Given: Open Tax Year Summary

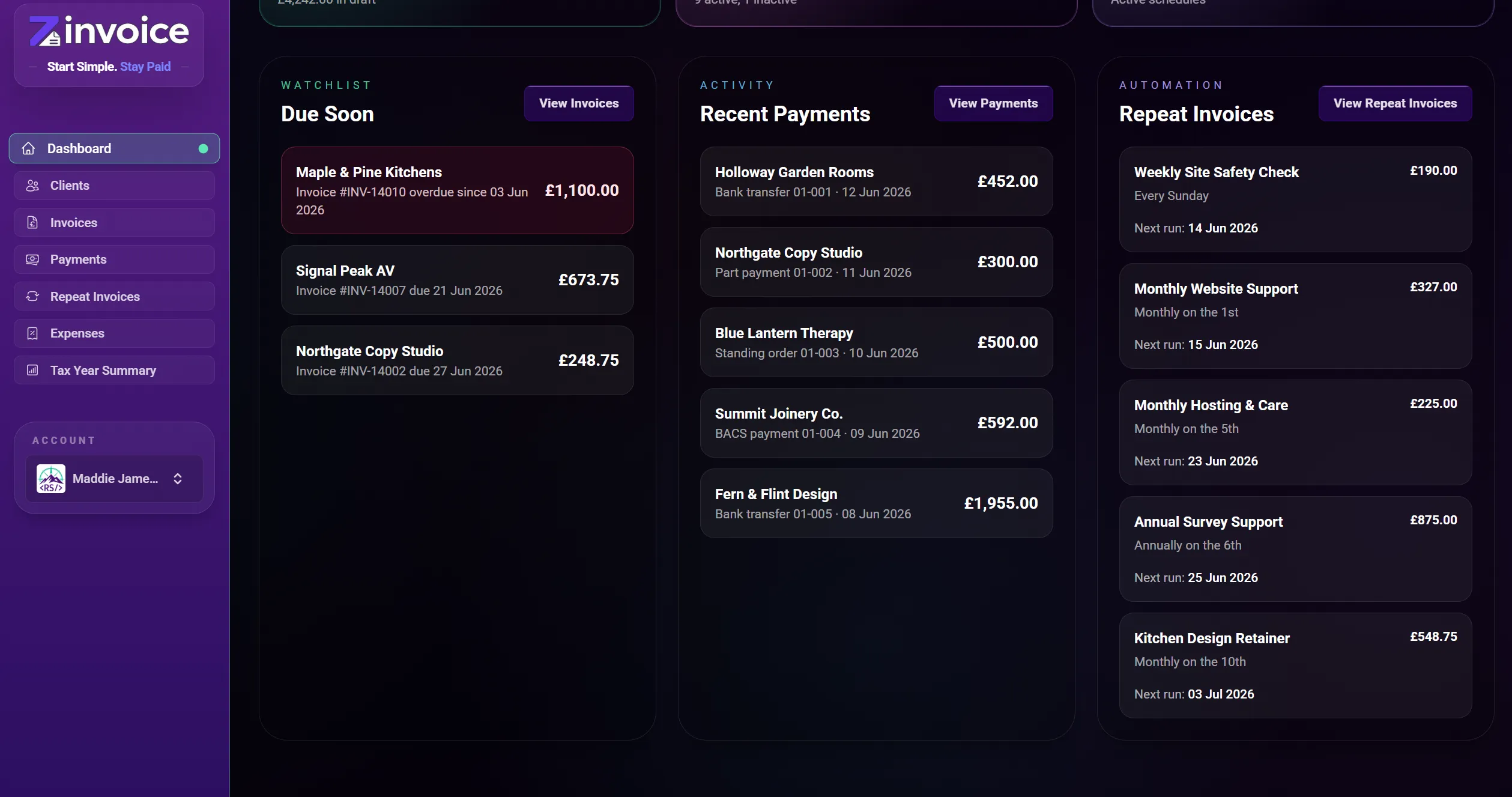Looking at the screenshot, I should click(114, 371).
